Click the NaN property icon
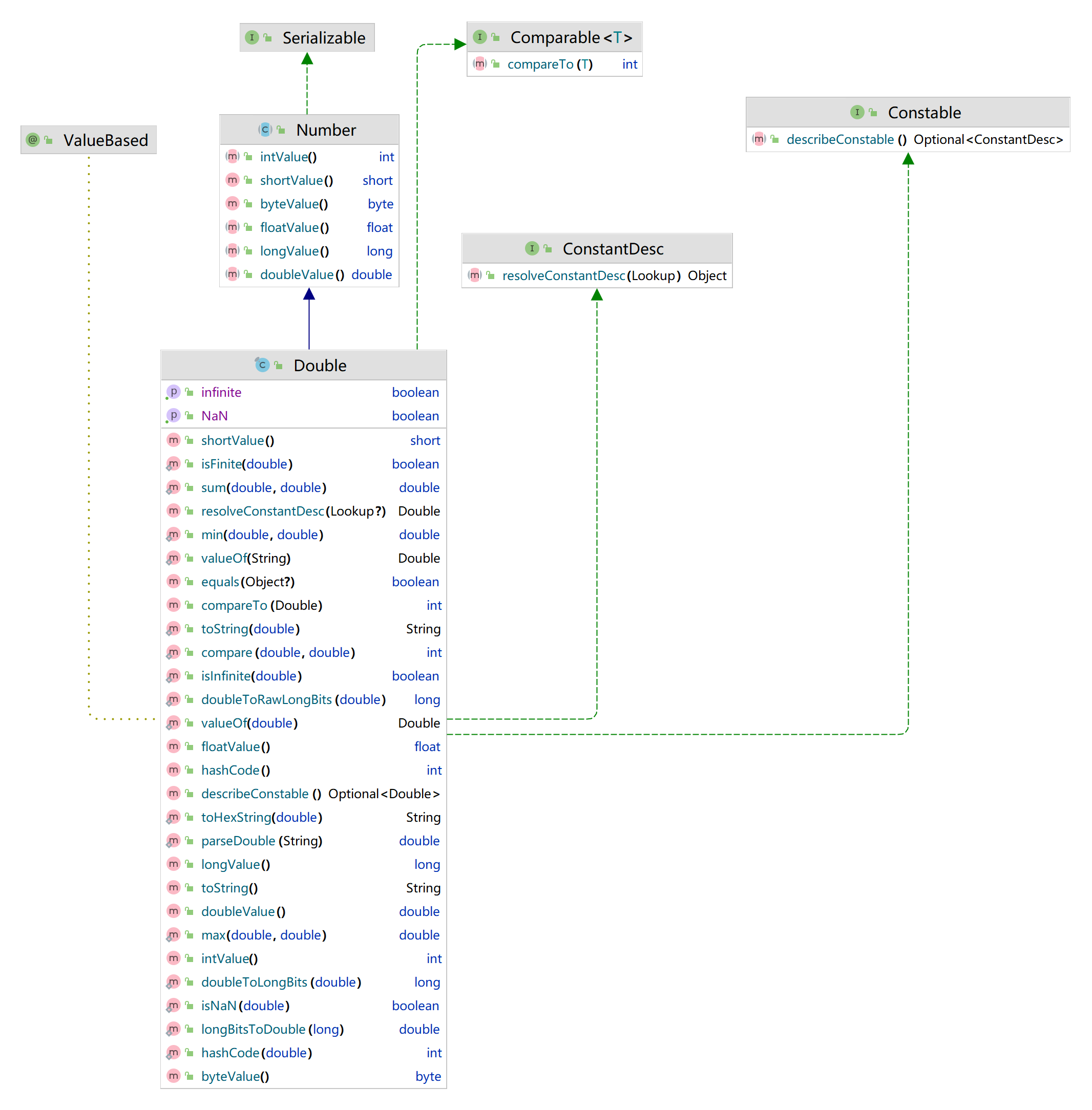The width and height of the screenshot is (1092, 1110). pos(173,416)
